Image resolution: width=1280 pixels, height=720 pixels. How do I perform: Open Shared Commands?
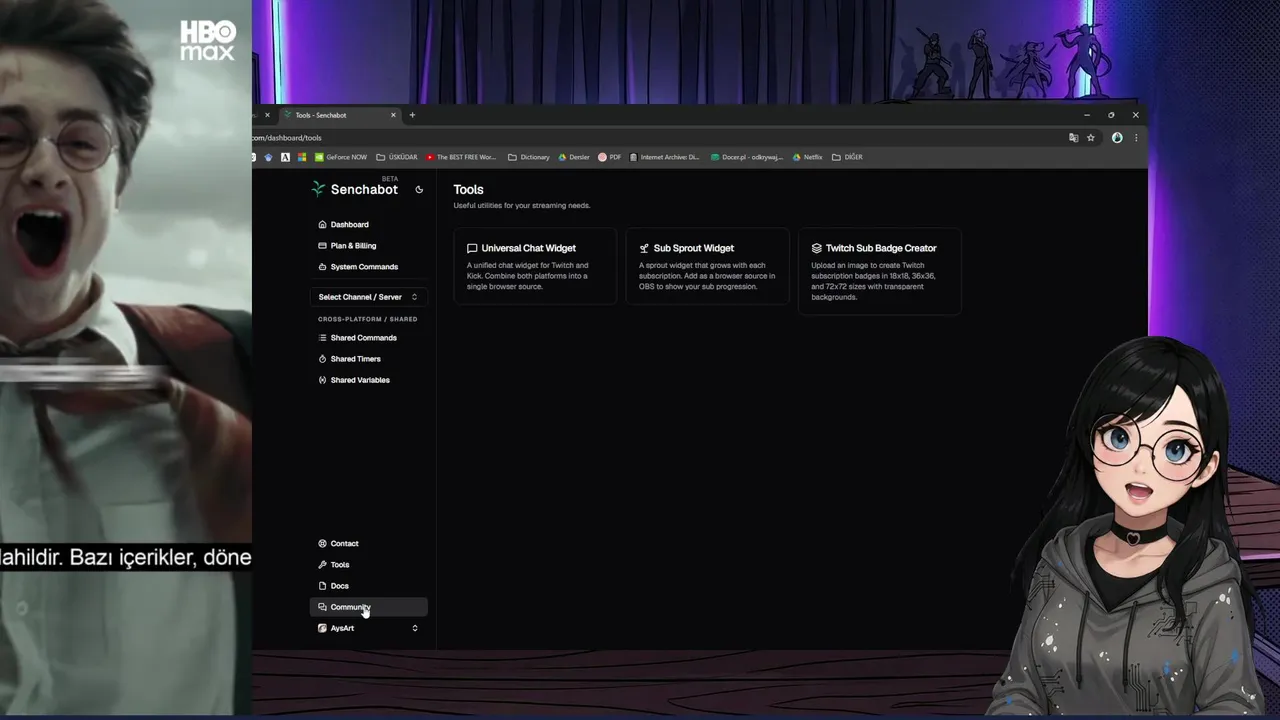click(368, 338)
